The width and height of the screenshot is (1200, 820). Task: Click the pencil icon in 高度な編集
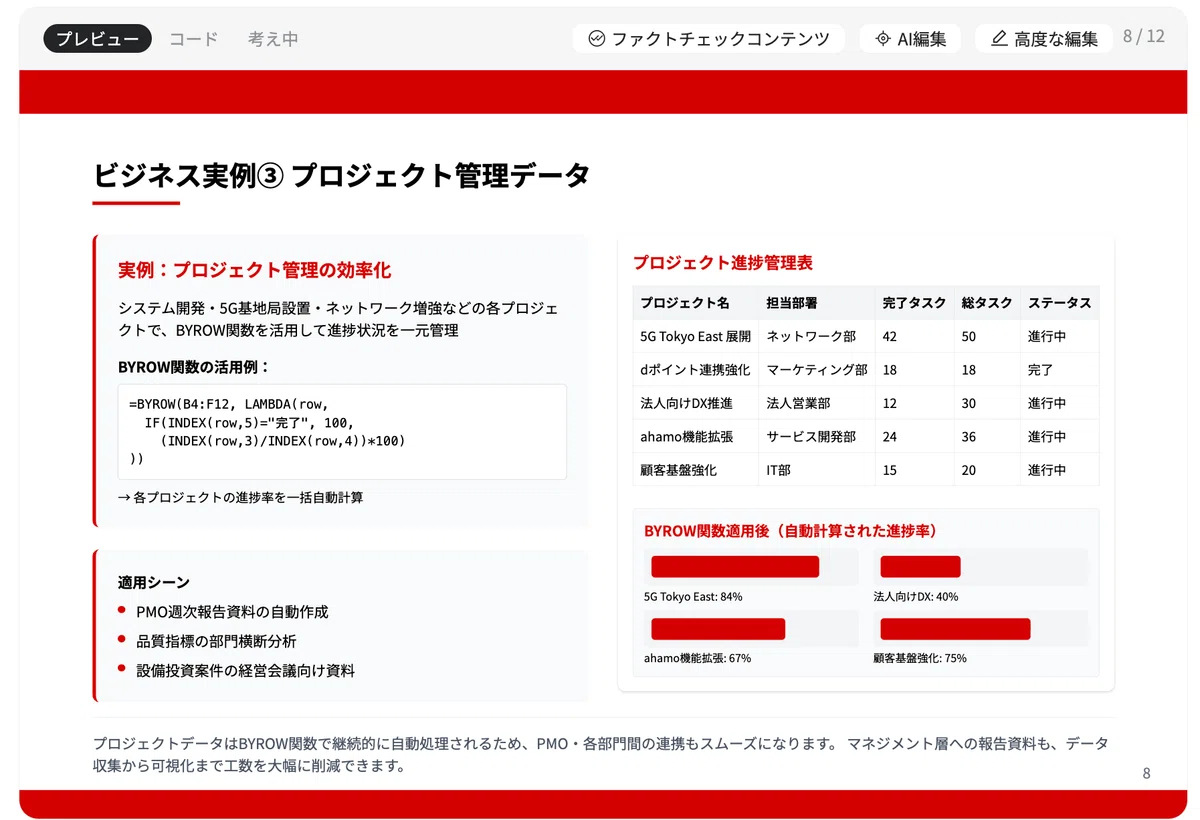998,39
